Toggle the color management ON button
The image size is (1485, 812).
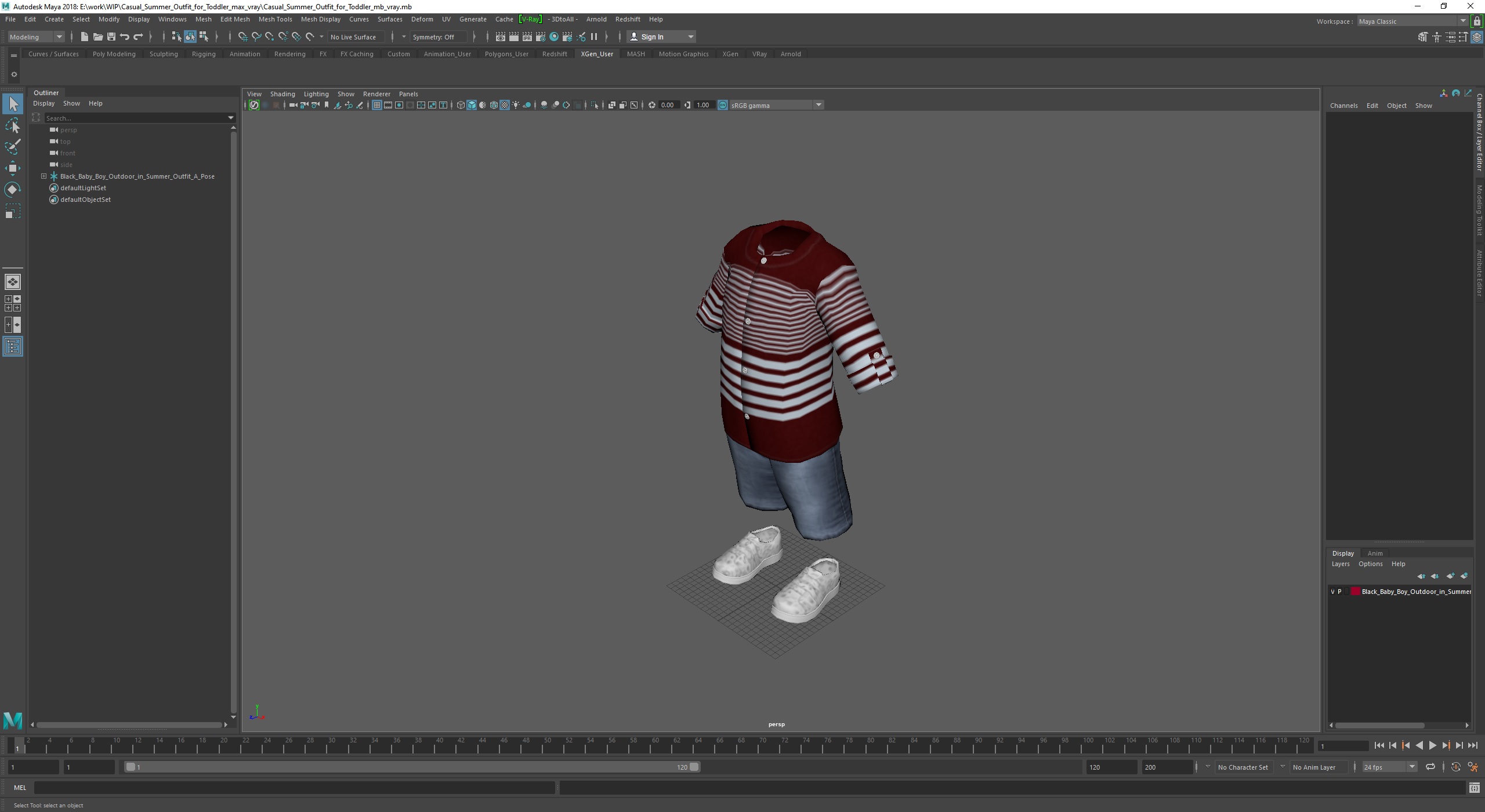723,105
